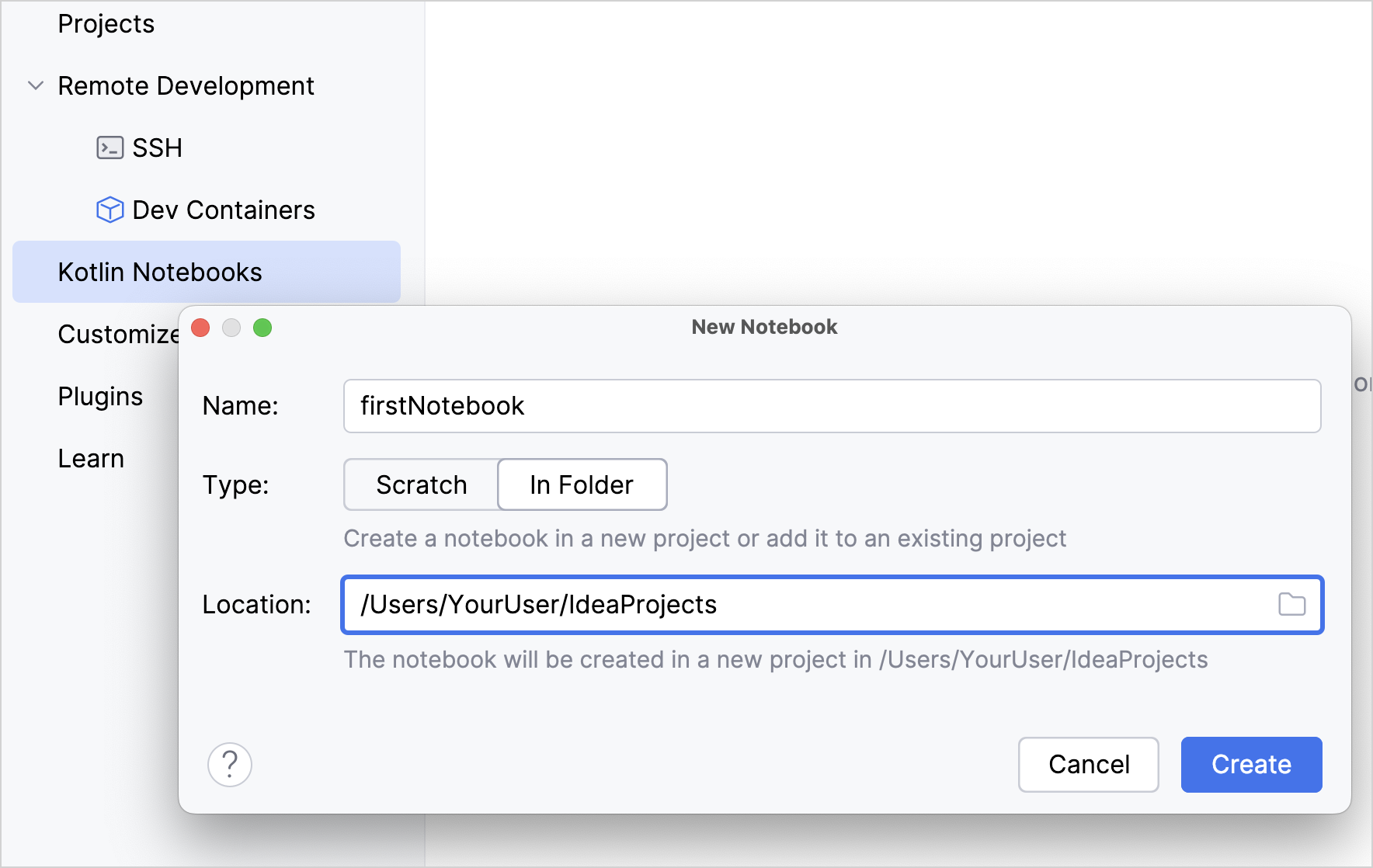The height and width of the screenshot is (868, 1373).
Task: Select Kotlin Notebooks in the sidebar
Action: coord(158,272)
